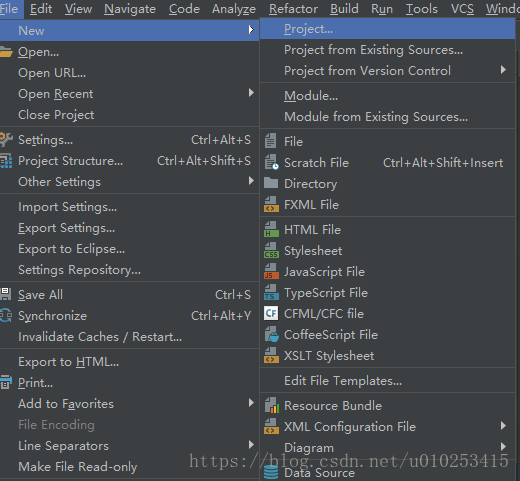The image size is (520, 481).
Task: Click the Scratch File clock icon
Action: (271, 162)
